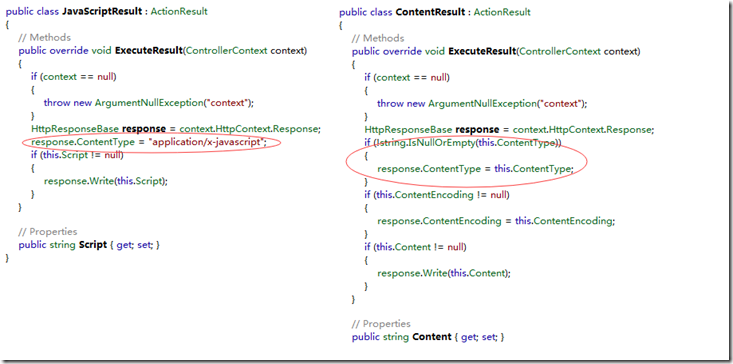Image resolution: width=733 pixels, height=364 pixels.
Task: Click the this.ContentEncoding != null condition
Action: (437, 195)
